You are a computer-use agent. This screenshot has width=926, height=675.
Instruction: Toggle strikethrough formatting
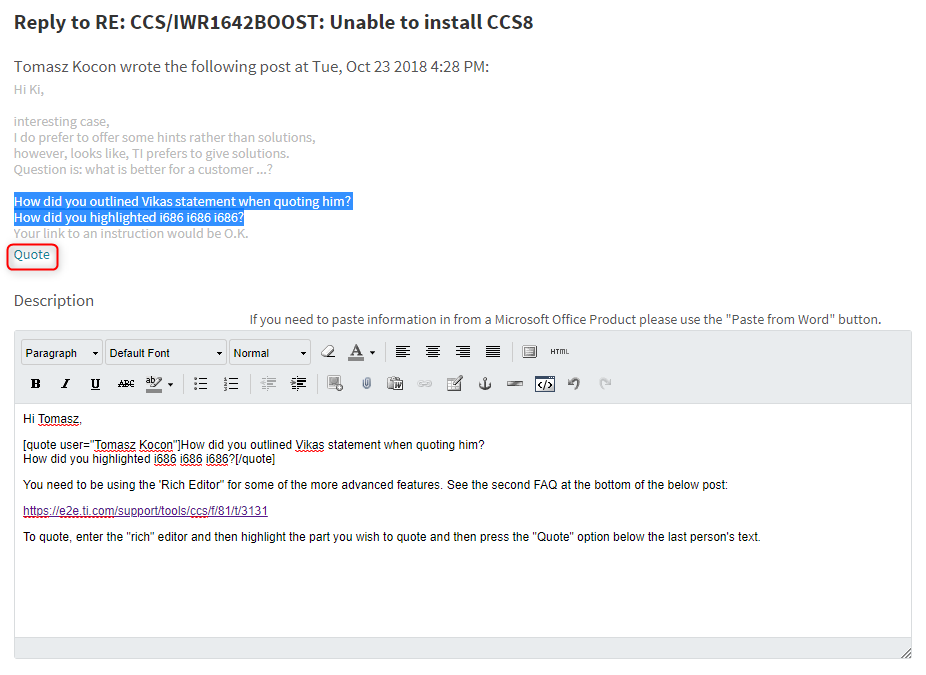point(126,384)
